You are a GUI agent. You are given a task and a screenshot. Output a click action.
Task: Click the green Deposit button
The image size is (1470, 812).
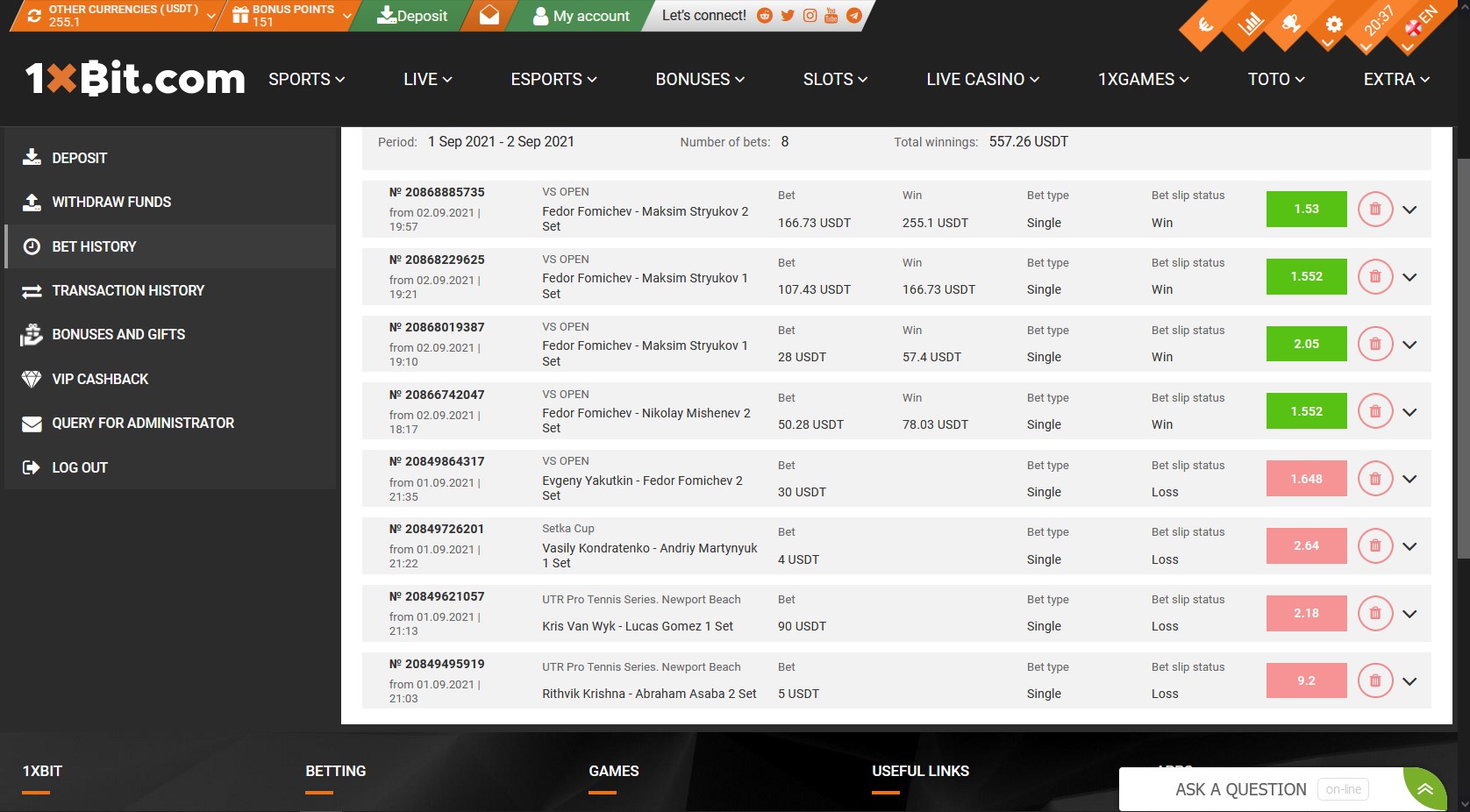411,16
